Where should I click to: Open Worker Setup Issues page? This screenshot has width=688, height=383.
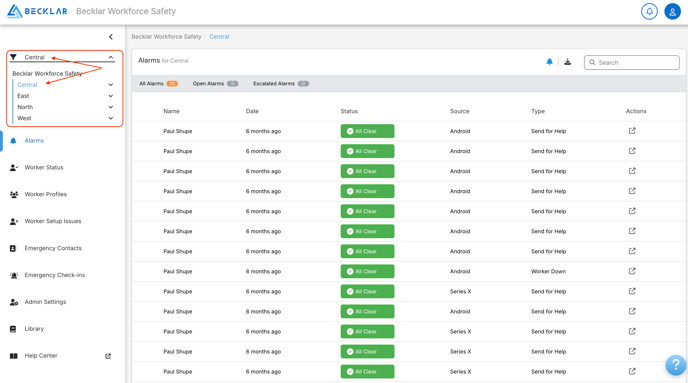pos(53,221)
